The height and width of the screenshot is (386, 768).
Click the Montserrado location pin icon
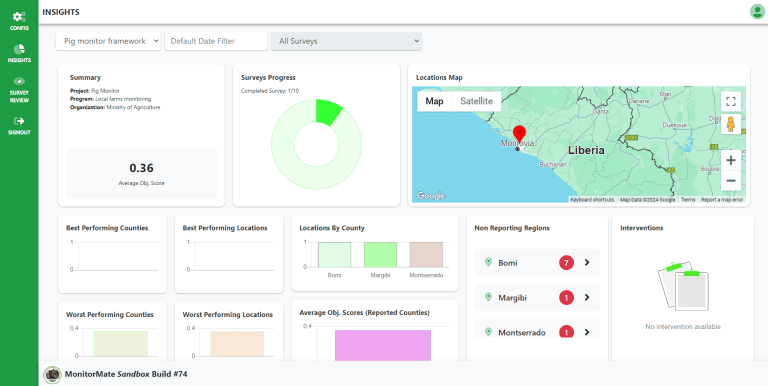coord(488,332)
